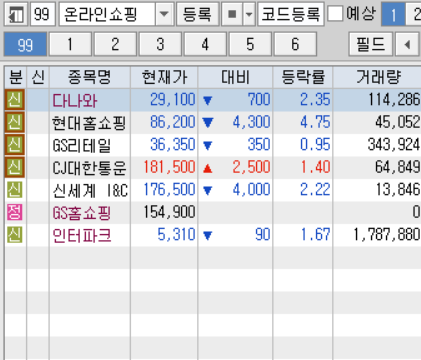
Task: Click the 필드 button
Action: tap(371, 44)
